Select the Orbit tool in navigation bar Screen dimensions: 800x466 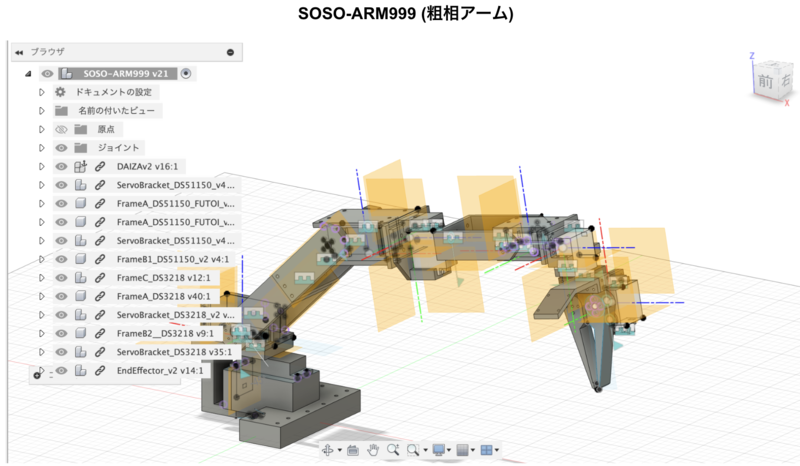[x=328, y=450]
